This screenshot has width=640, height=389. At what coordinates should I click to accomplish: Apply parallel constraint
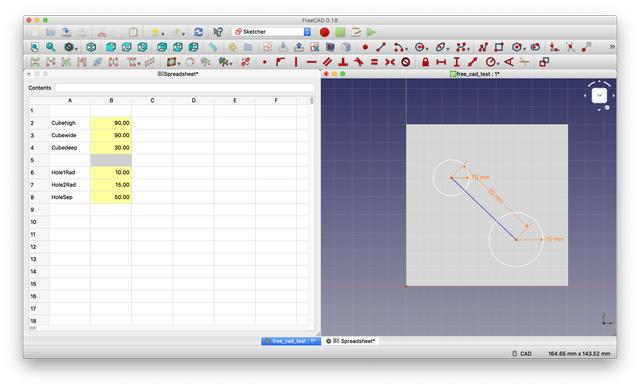tap(327, 62)
